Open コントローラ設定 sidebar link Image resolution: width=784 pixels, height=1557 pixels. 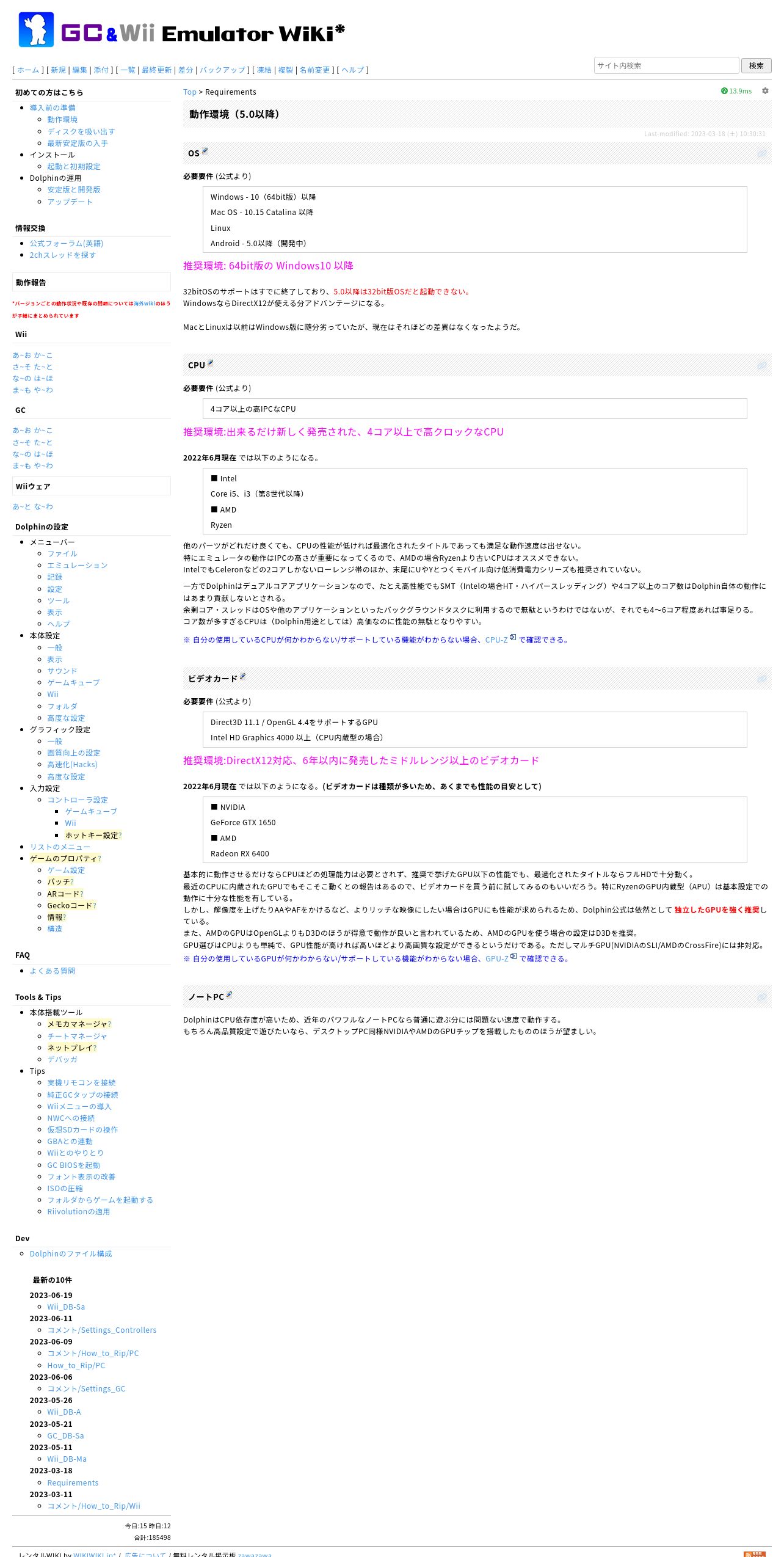[x=78, y=800]
